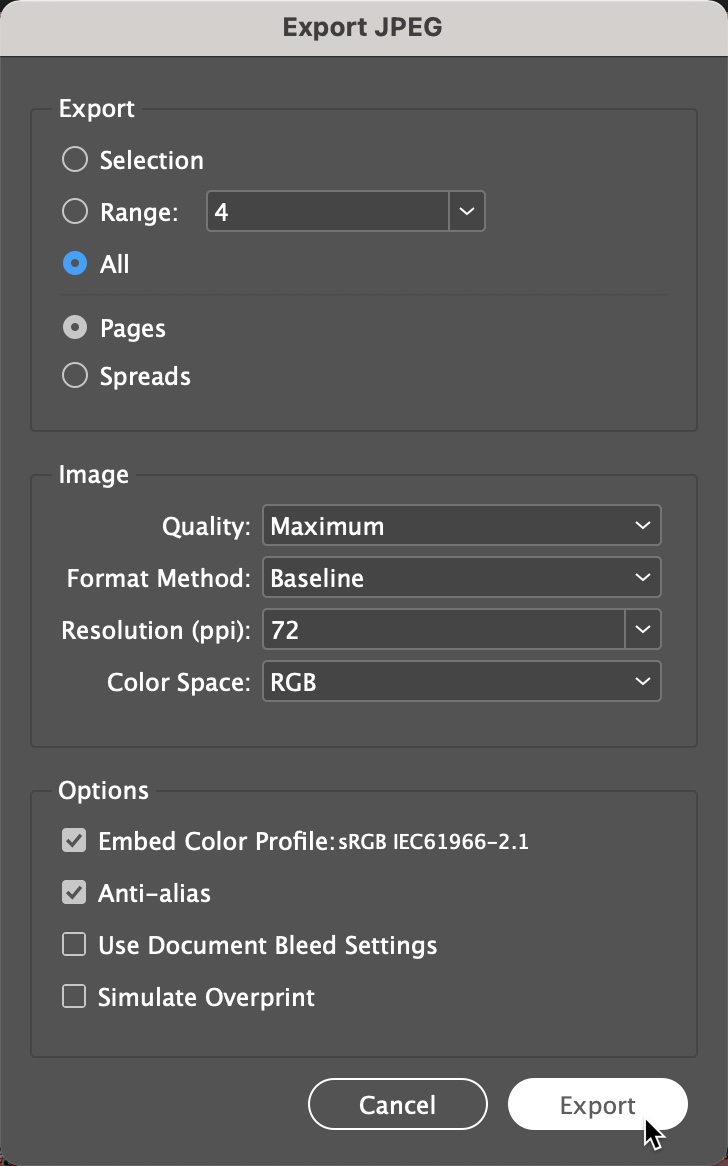Open the Color Space RGB dropdown
728x1166 pixels.
[462, 682]
